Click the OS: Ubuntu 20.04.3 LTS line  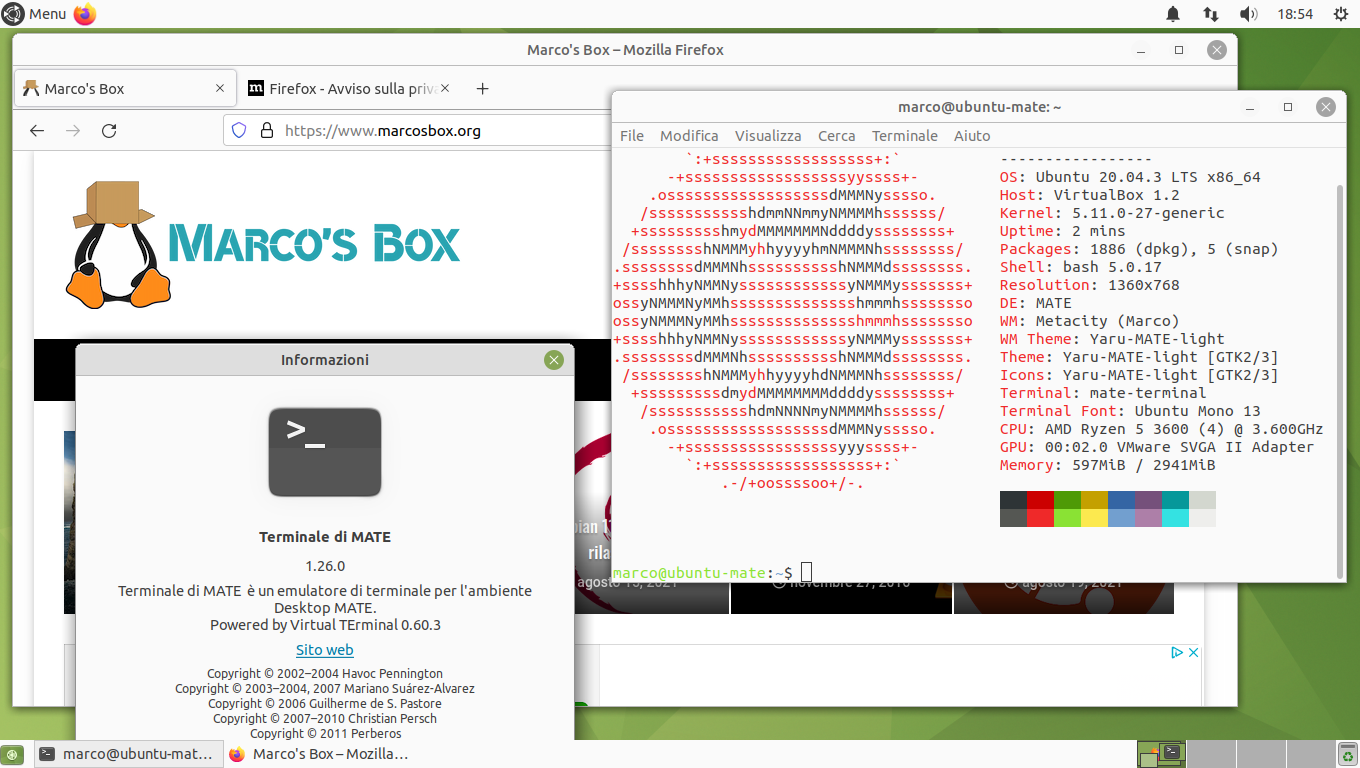pos(1130,177)
